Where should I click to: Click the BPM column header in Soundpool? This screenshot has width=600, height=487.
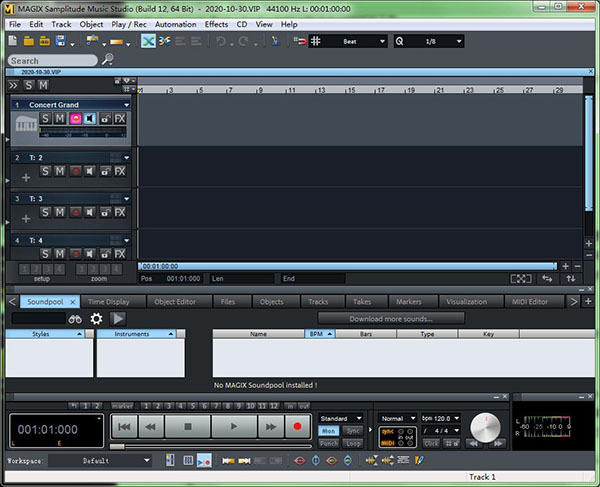click(319, 335)
